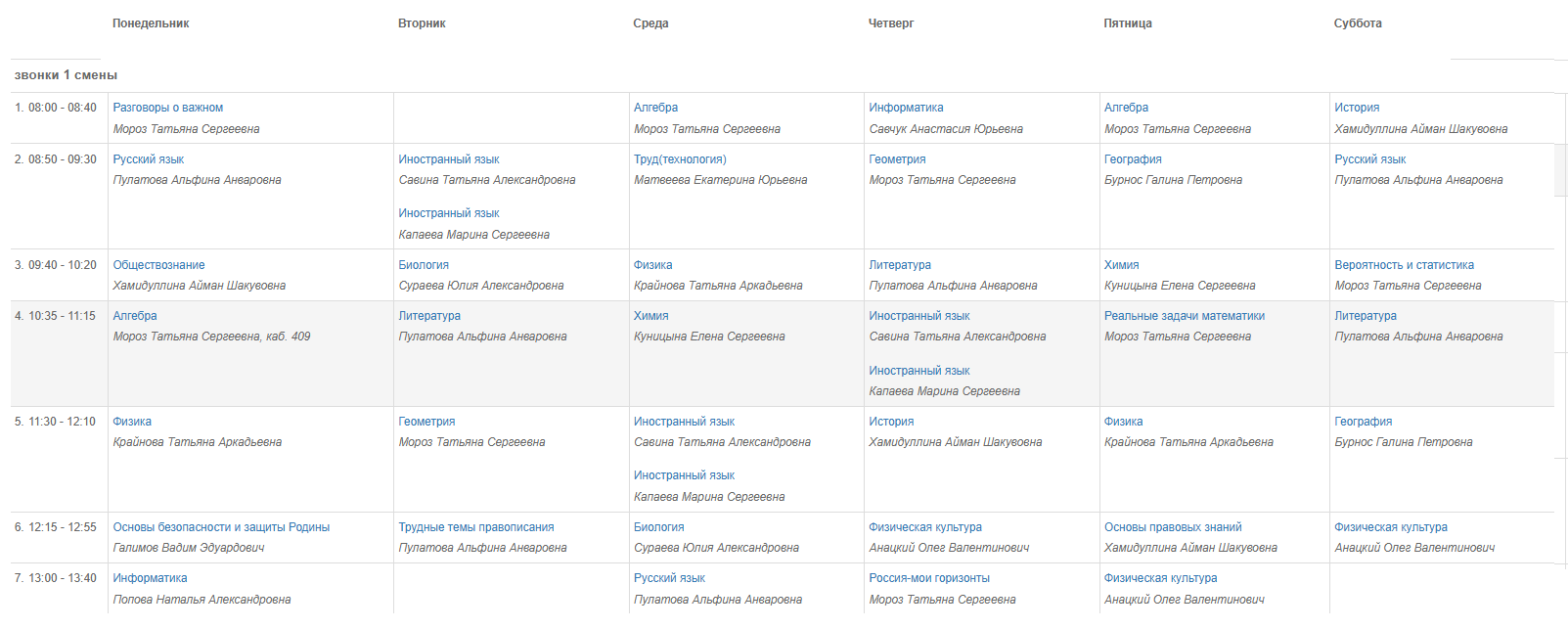Image resolution: width=1568 pixels, height=629 pixels.
Task: Click Основы безопасности и защиты Родины
Action: coord(221,527)
